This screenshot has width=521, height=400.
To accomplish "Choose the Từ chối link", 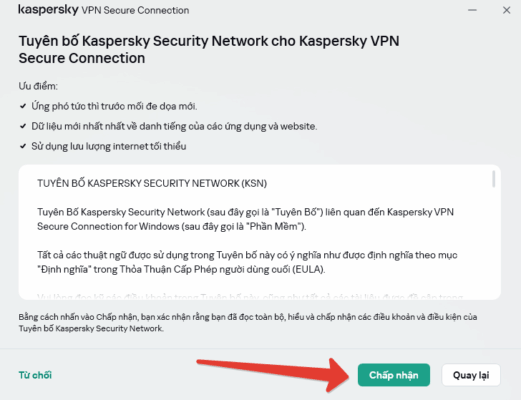I will pyautogui.click(x=35, y=375).
